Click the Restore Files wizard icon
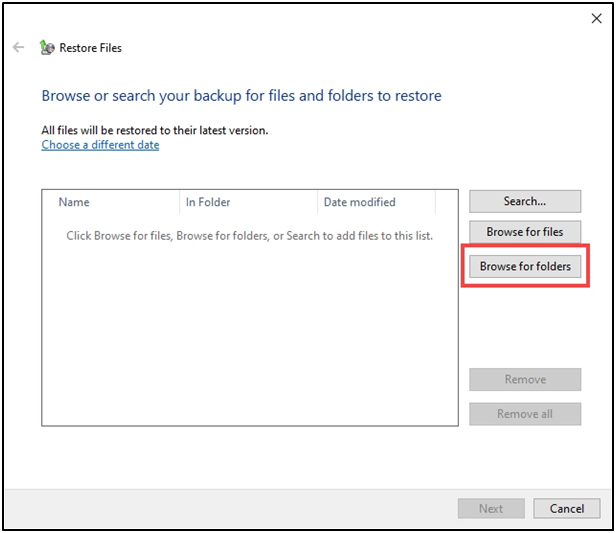The height and width of the screenshot is (533, 616). pos(47,48)
